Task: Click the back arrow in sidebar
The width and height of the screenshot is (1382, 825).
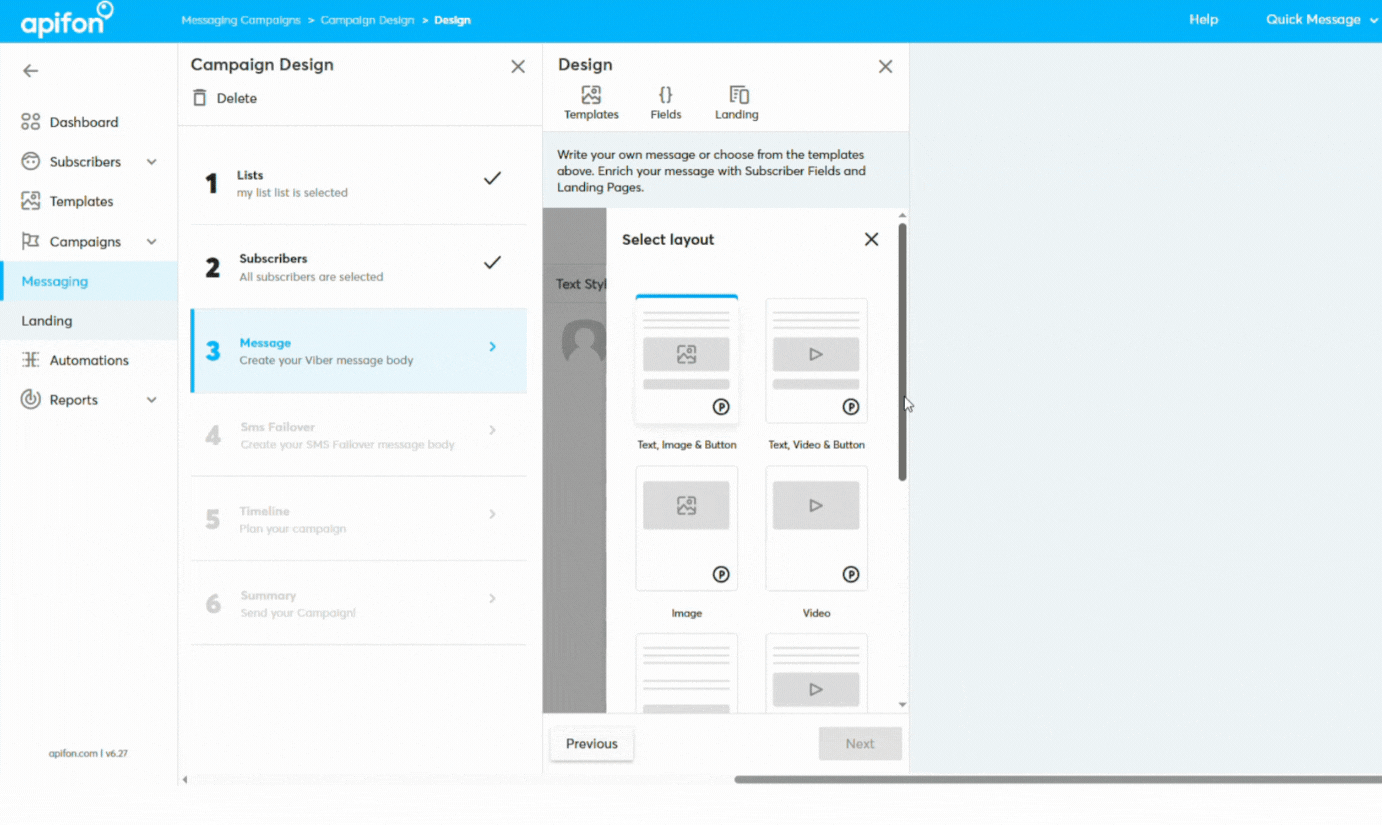Action: point(31,71)
